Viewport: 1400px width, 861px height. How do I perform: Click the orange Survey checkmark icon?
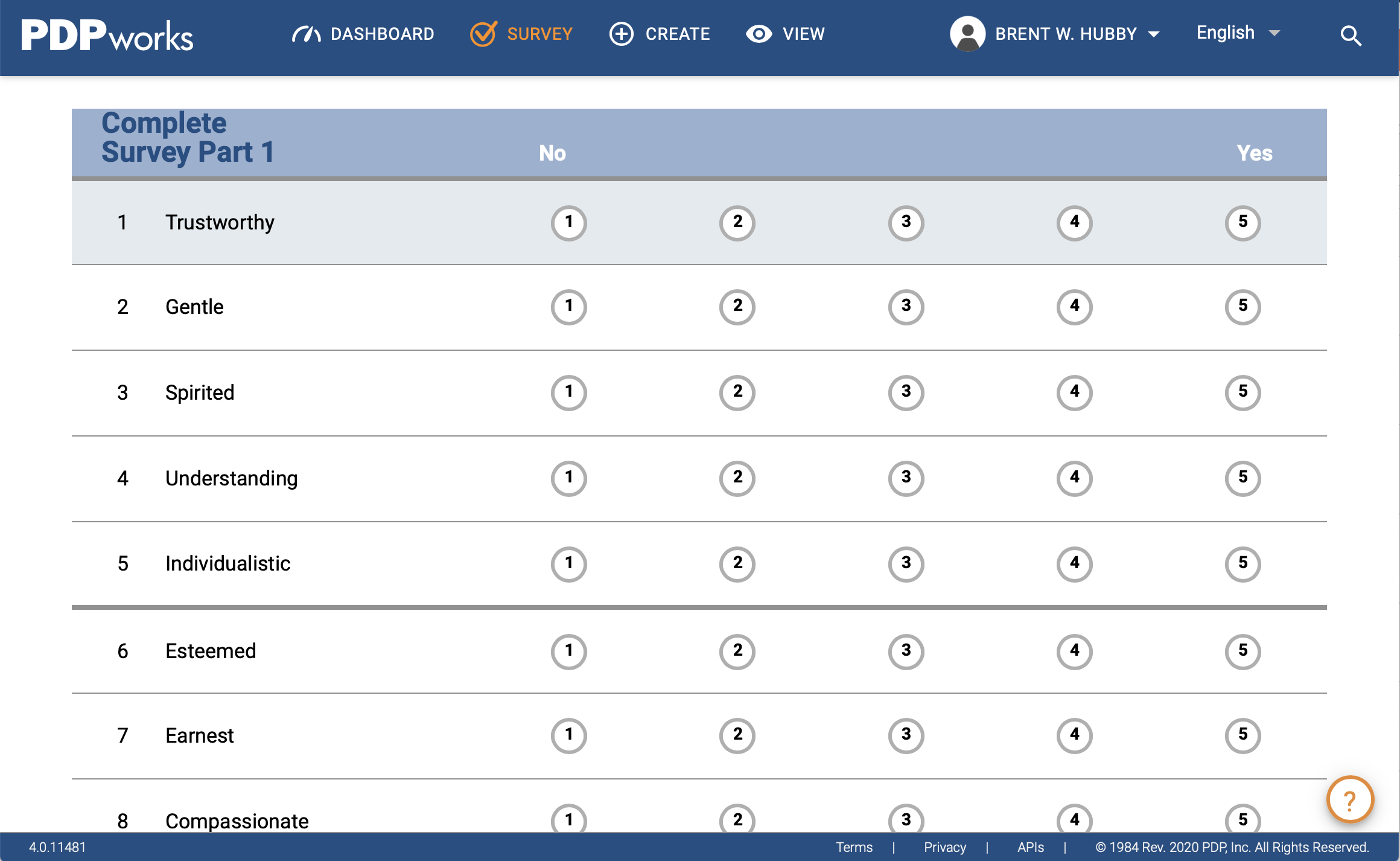pos(483,34)
